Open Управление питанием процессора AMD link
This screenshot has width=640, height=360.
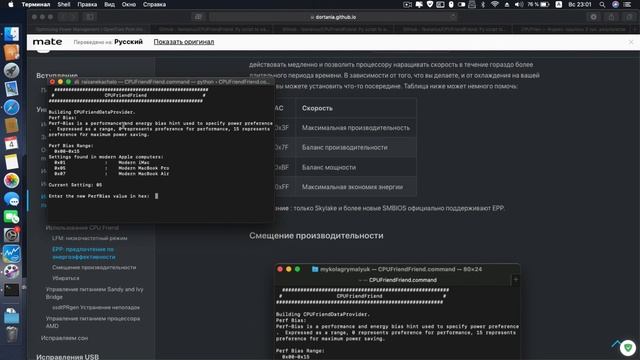(x=93, y=322)
